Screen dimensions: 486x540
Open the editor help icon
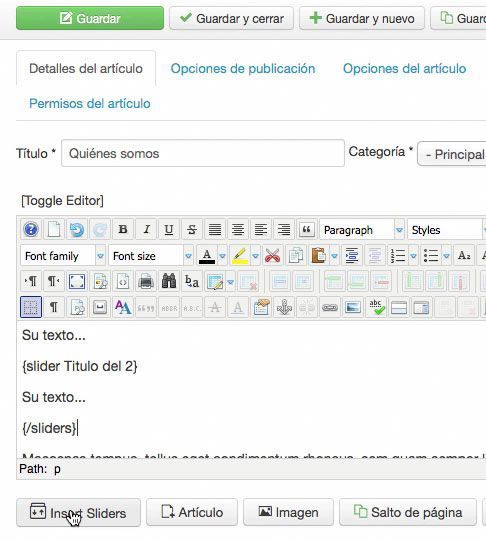[x=31, y=229]
